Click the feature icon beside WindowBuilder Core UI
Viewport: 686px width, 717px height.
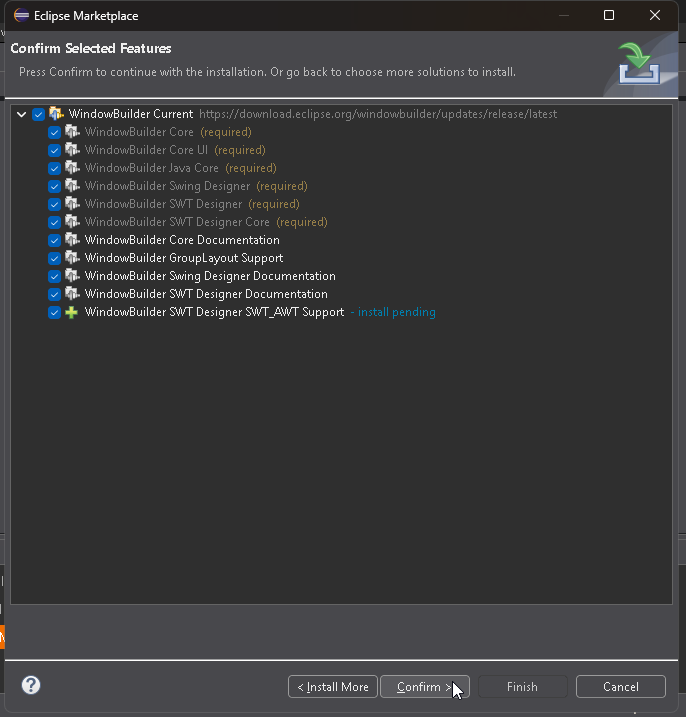coord(72,150)
